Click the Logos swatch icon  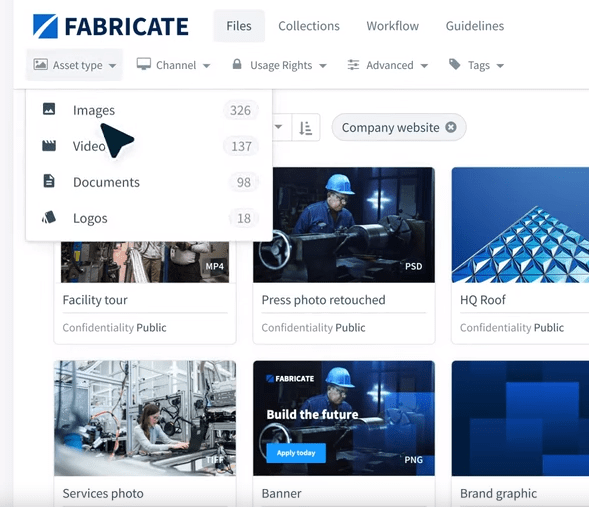49,217
